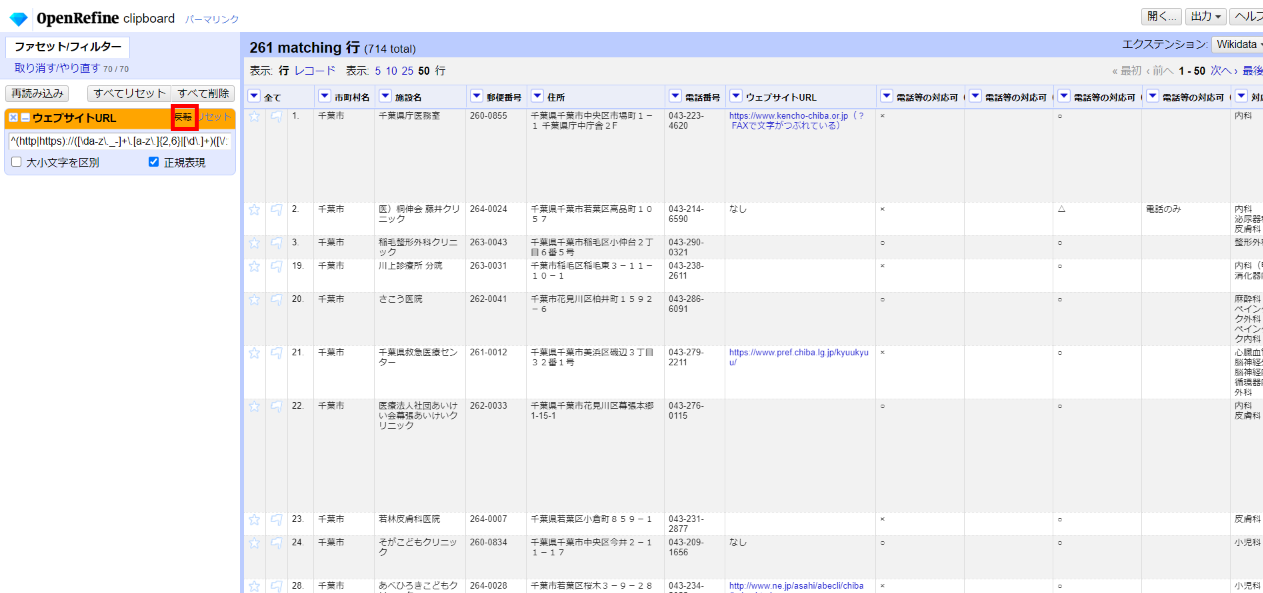Open the 郵便番号 column dropdown
Viewport: 1263px width, 593px height.
click(x=476, y=97)
